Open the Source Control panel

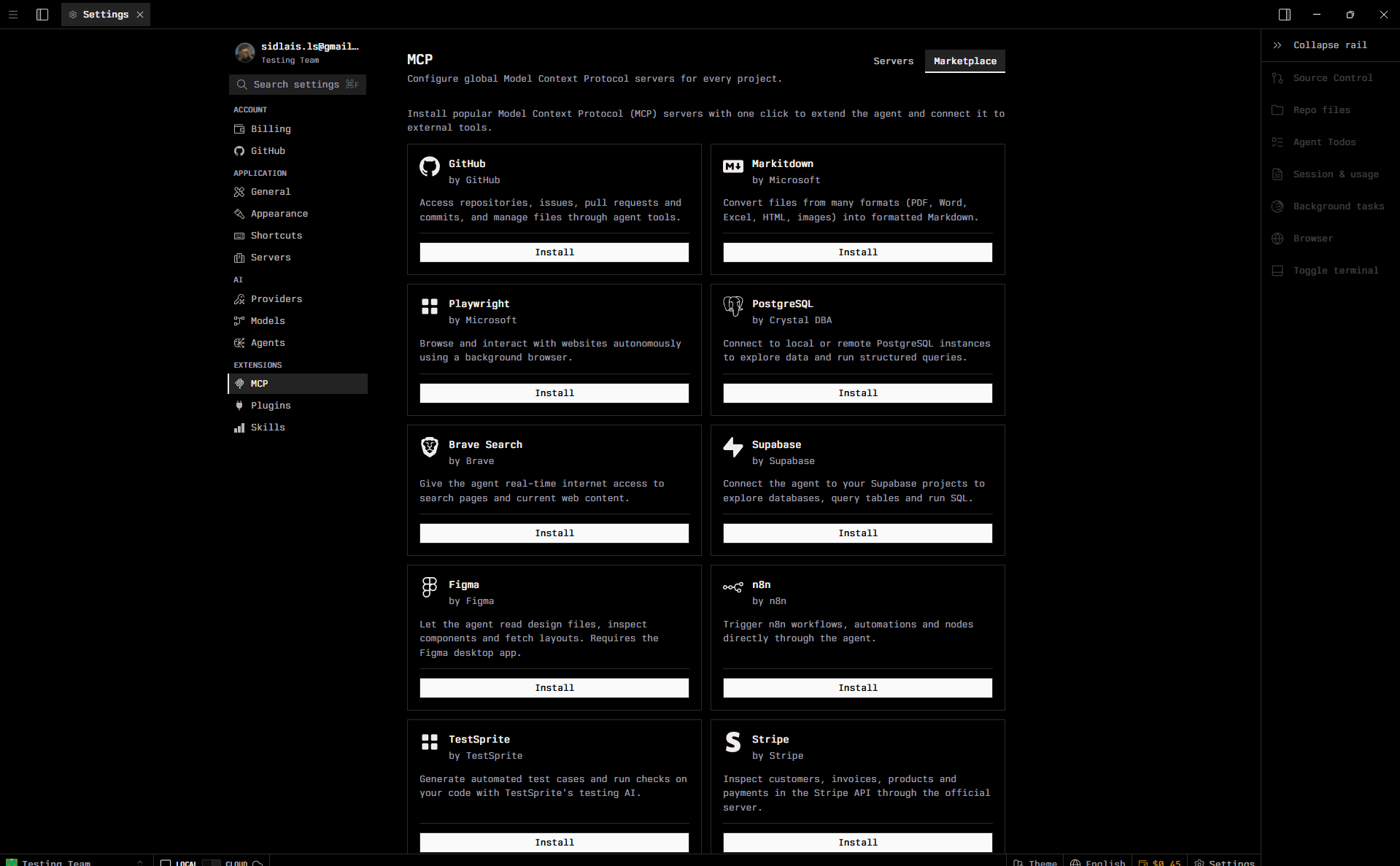point(1331,78)
